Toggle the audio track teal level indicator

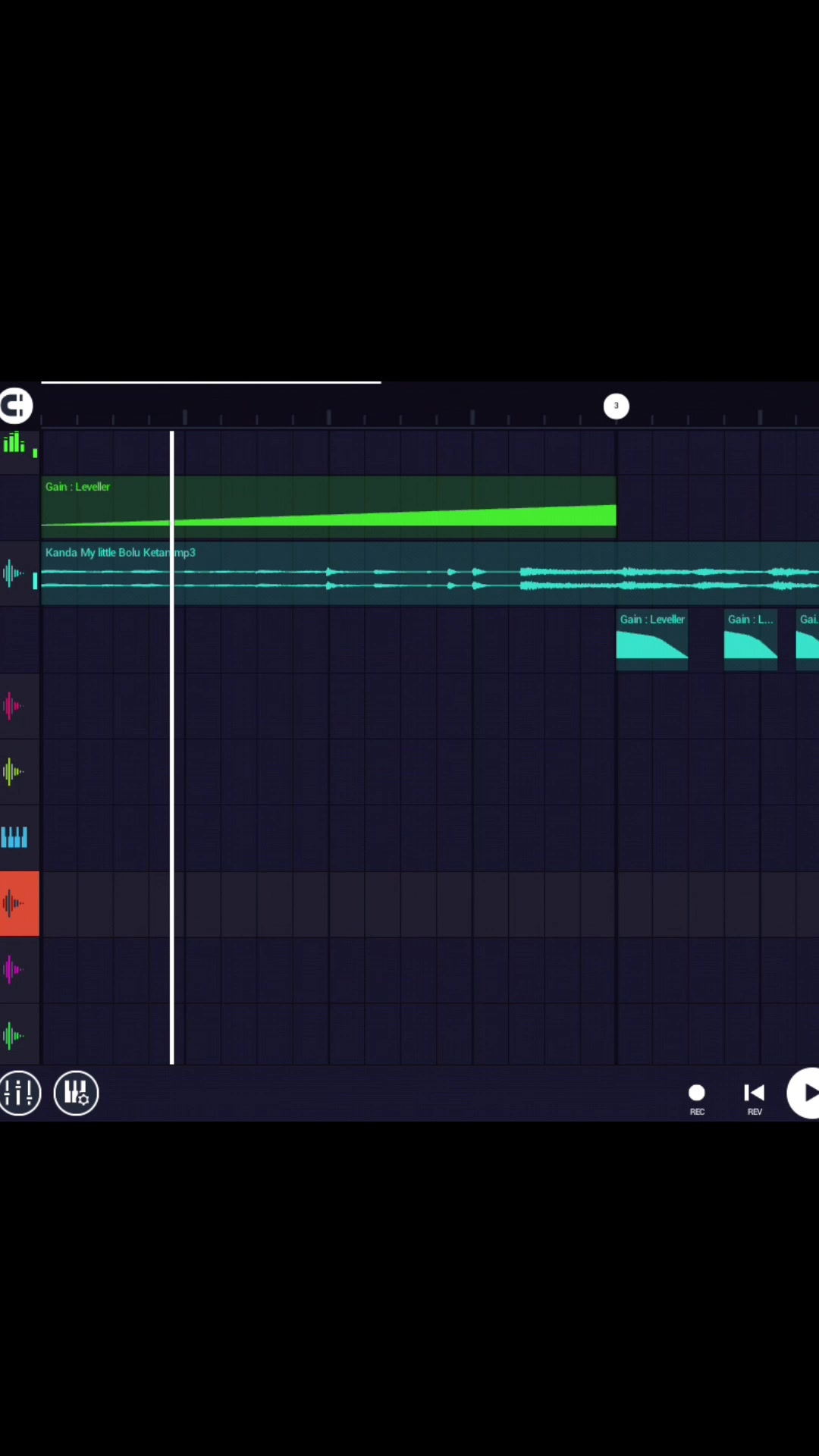[35, 581]
